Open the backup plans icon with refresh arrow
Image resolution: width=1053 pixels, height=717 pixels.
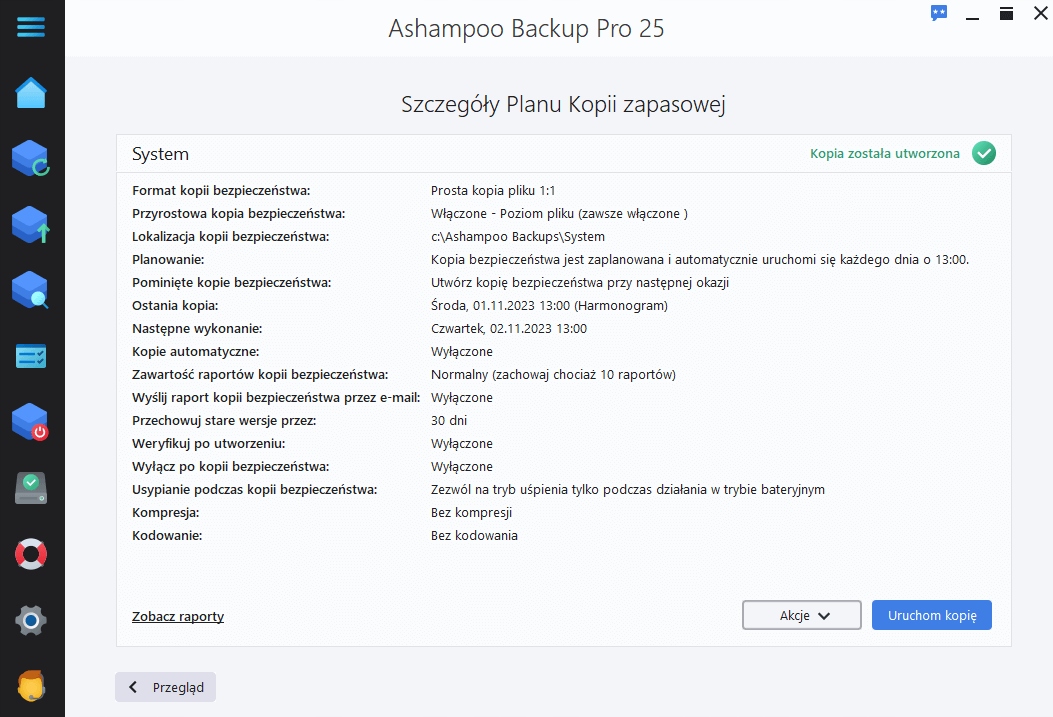point(31,158)
